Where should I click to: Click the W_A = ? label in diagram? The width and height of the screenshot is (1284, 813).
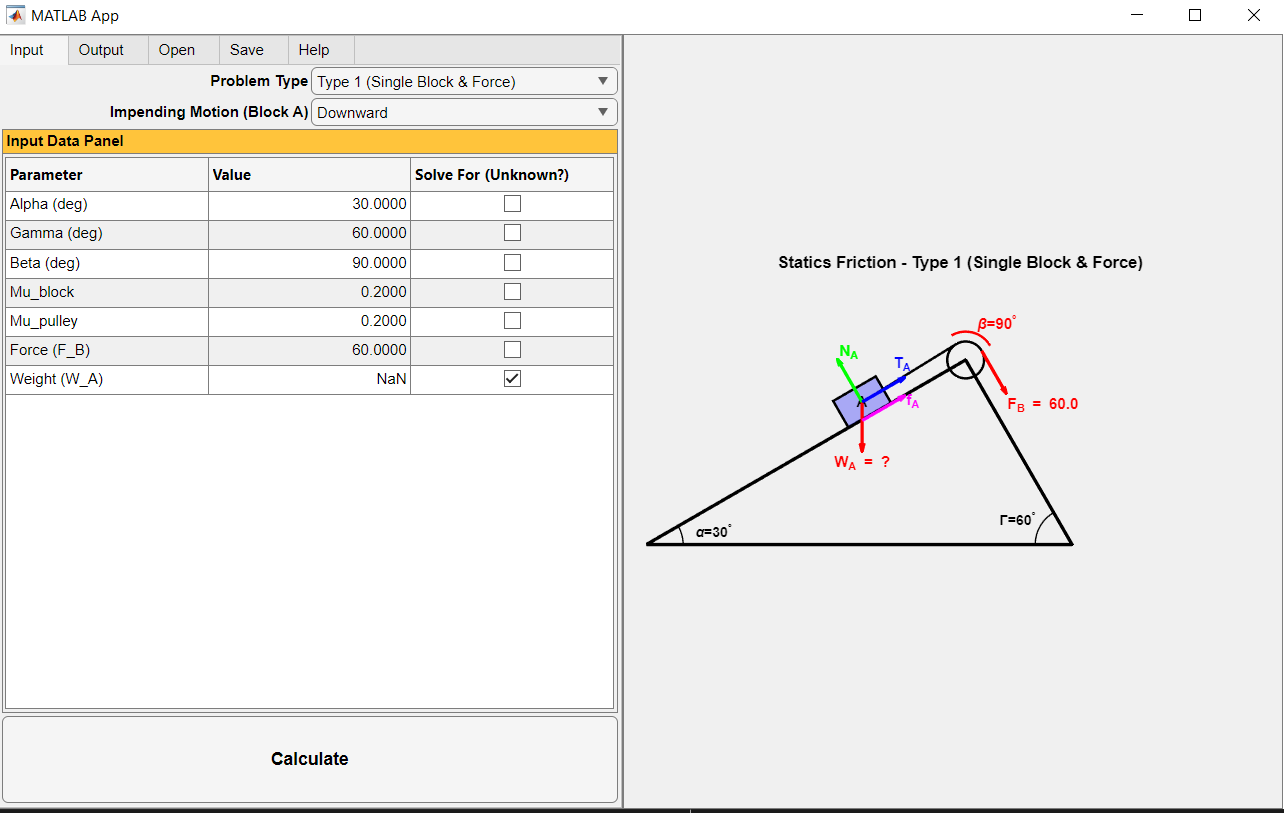862,463
